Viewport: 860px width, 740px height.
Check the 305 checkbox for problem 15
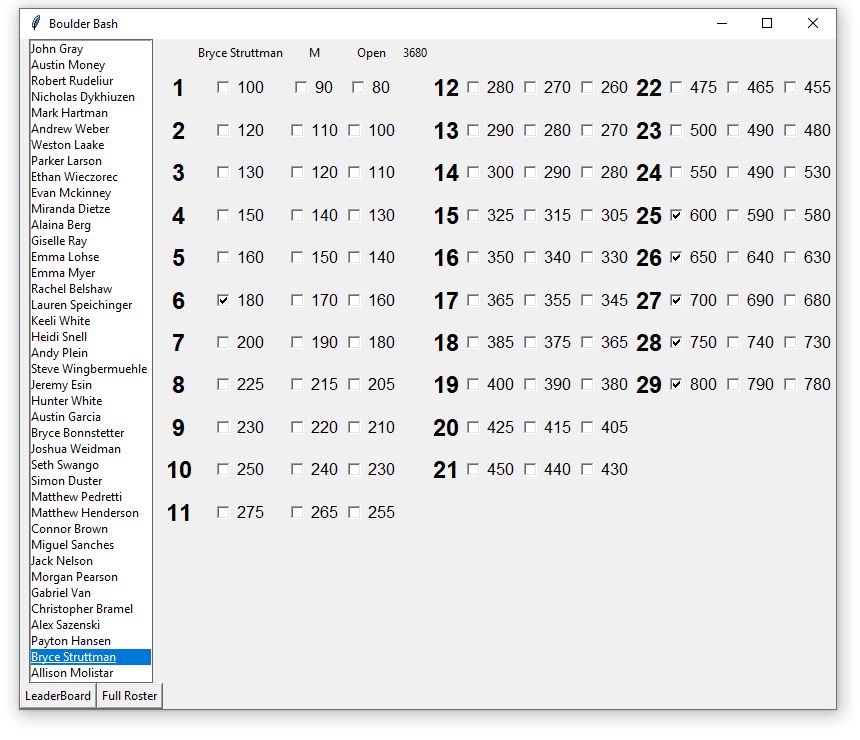[587, 215]
